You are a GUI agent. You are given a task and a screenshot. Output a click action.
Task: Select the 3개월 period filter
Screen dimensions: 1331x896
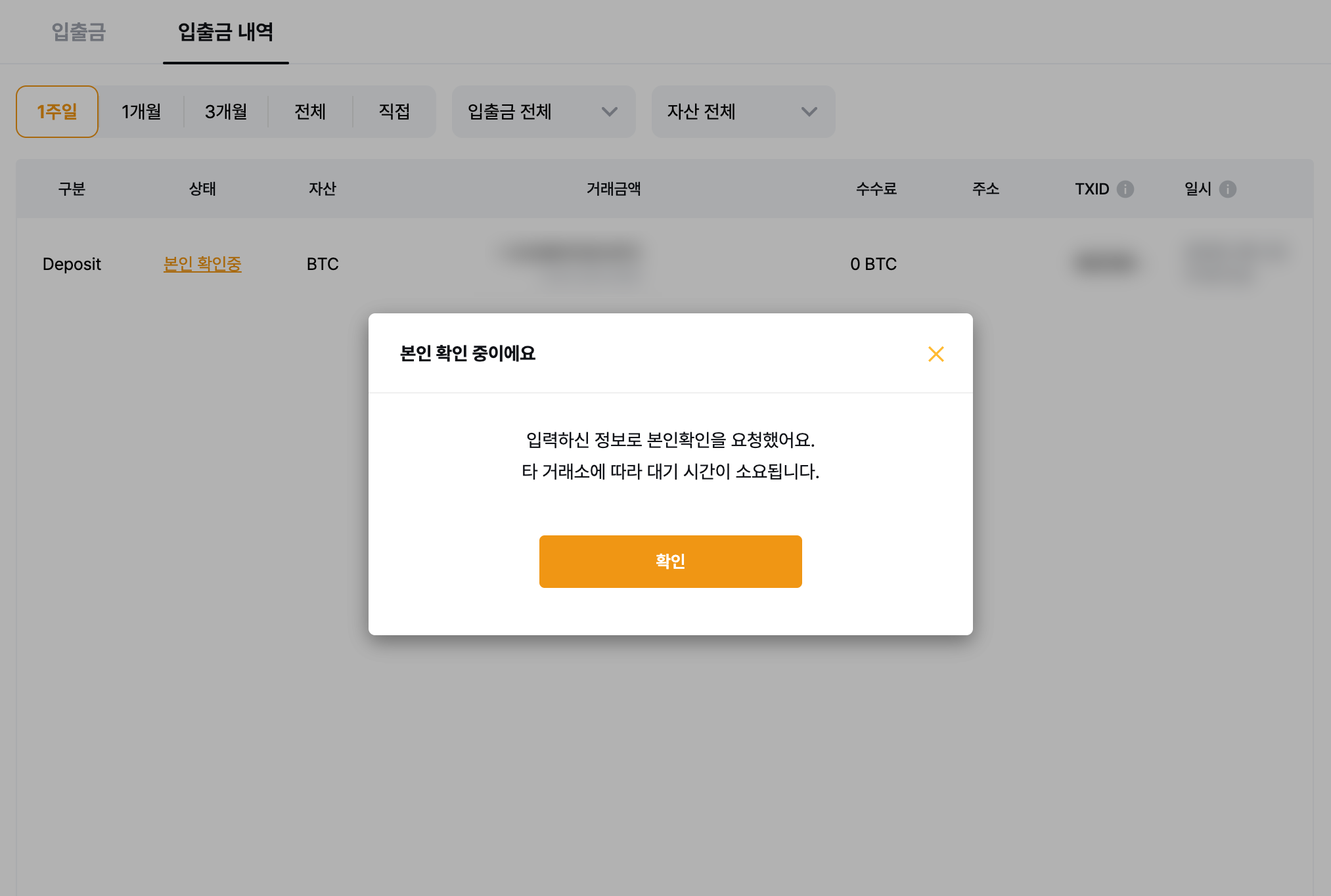tap(226, 112)
